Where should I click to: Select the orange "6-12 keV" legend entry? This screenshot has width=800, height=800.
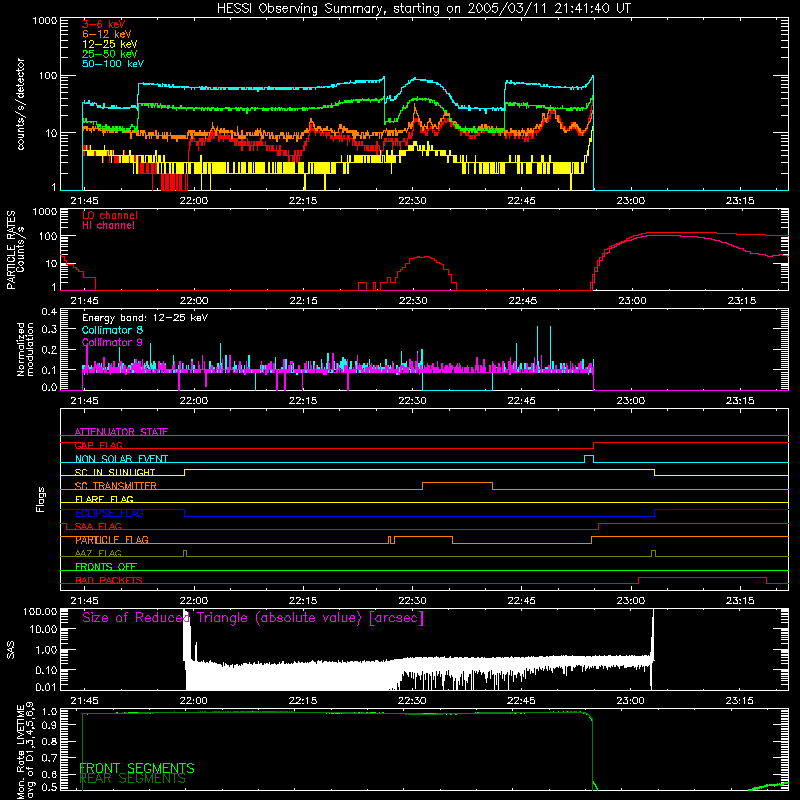106,34
